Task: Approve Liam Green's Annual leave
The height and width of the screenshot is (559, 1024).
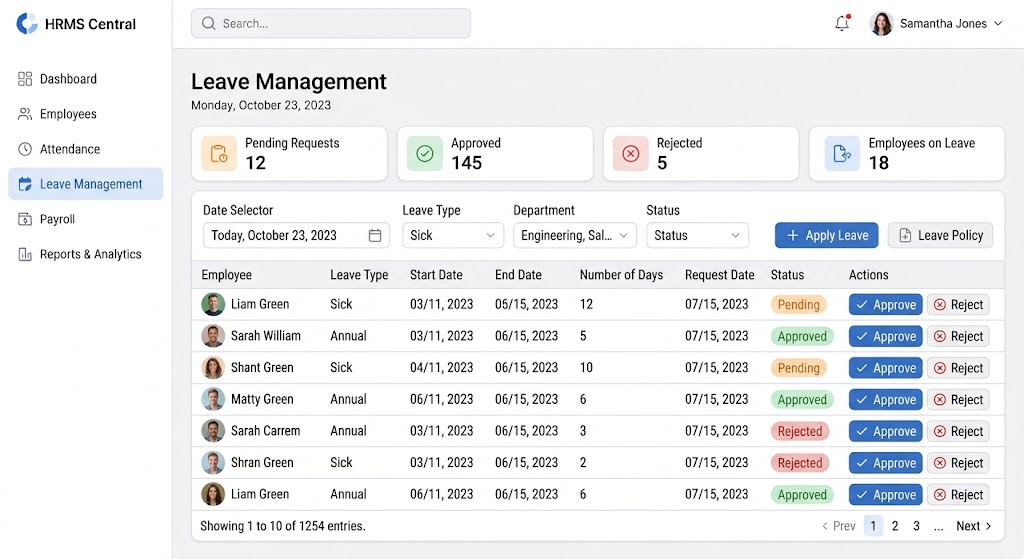Action: pyautogui.click(x=886, y=495)
